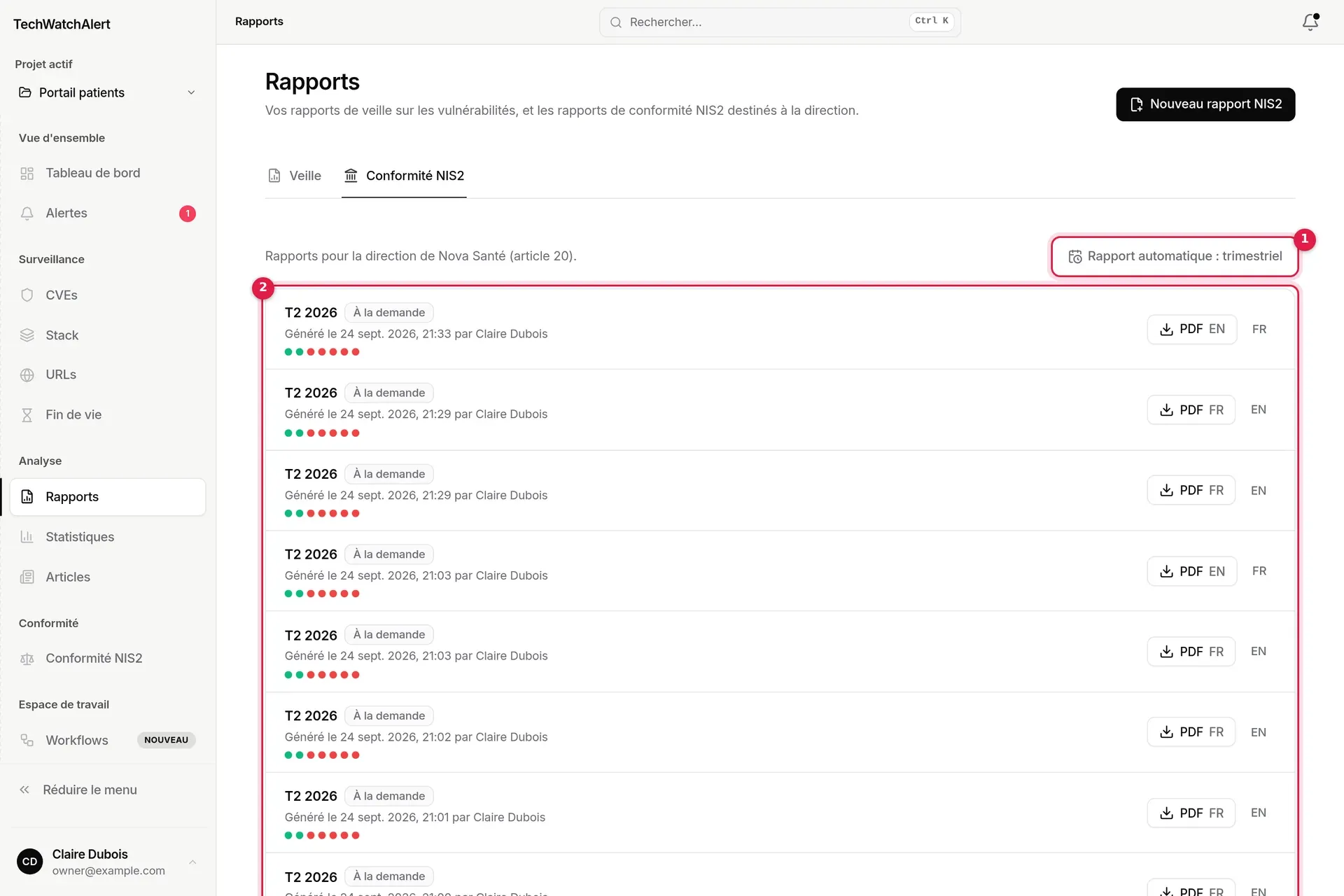Switch the 21:03 PDF EN report to FR
This screenshot has width=1344, height=896.
tap(1259, 571)
